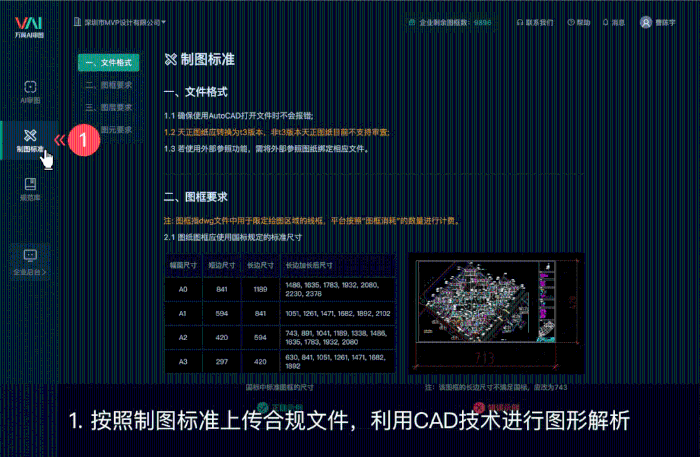Screen dimensions: 700x457
Task: Click the 制图标准 page heading
Action: coord(204,60)
